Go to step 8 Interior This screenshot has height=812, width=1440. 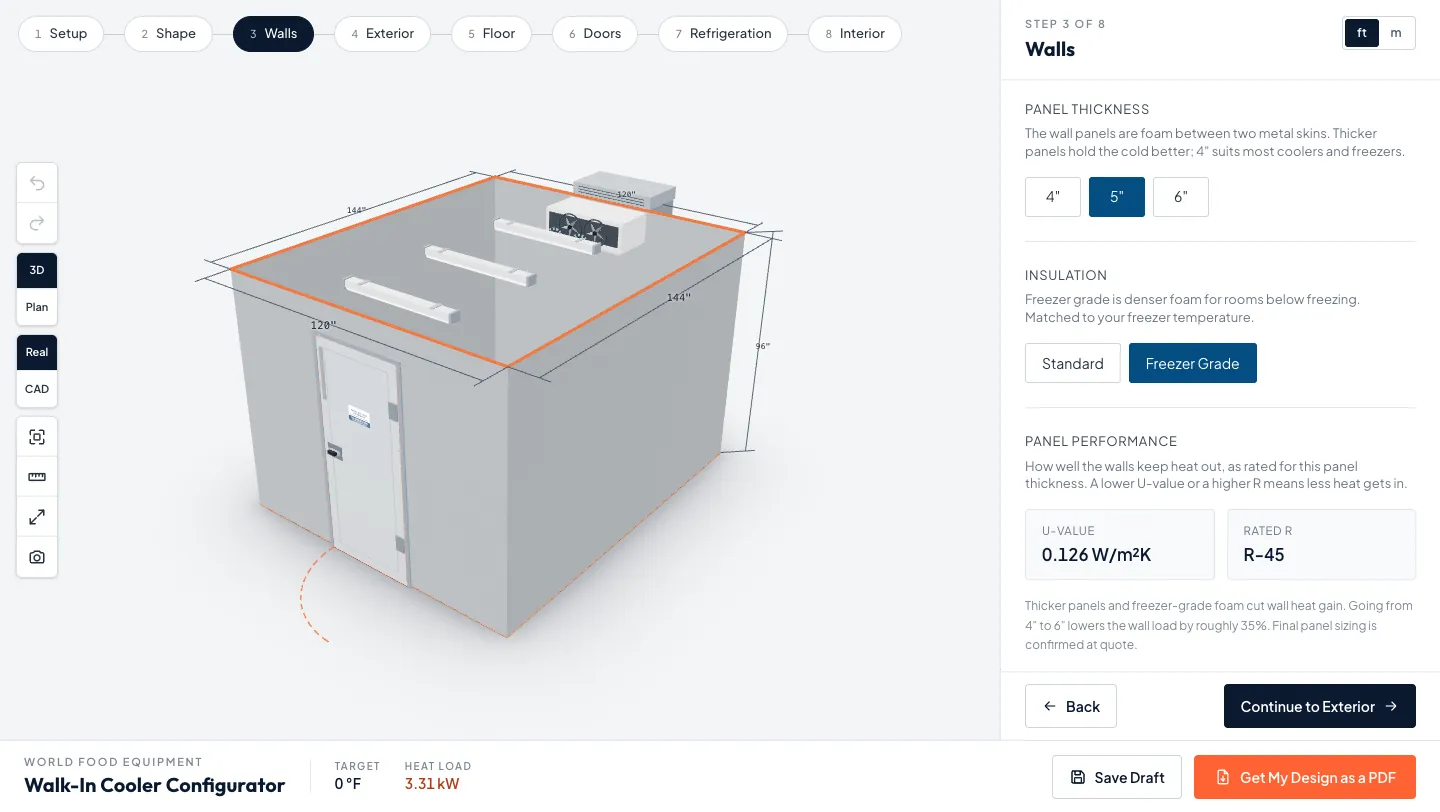[855, 33]
